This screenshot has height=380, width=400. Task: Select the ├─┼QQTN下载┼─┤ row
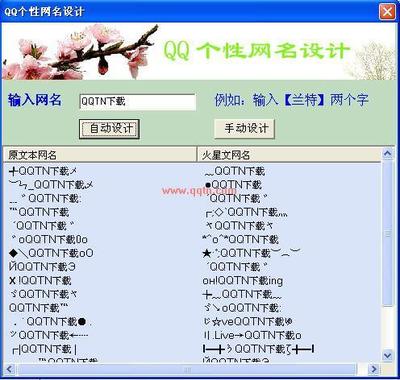[x=258, y=349]
